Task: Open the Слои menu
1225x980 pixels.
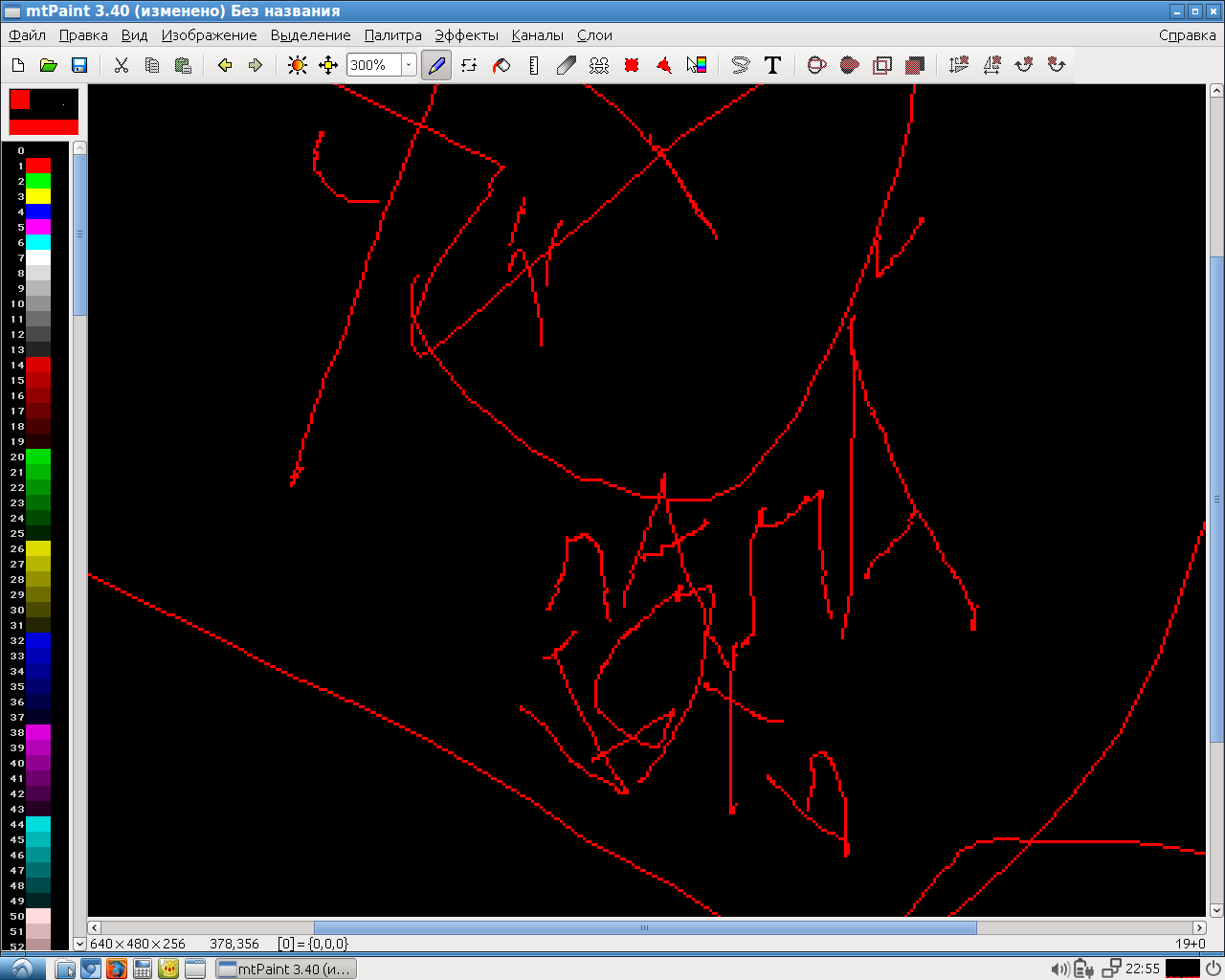Action: 594,35
